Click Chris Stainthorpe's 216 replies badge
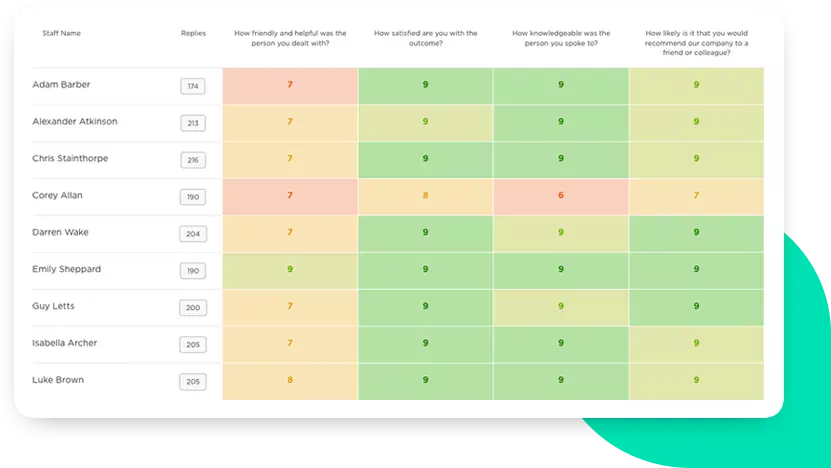The height and width of the screenshot is (468, 831). [x=193, y=160]
